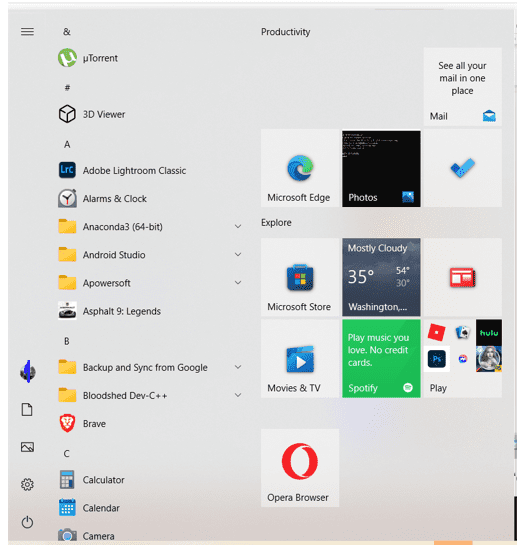Open Settings gear in sidebar
This screenshot has width=517, height=545.
(27, 484)
